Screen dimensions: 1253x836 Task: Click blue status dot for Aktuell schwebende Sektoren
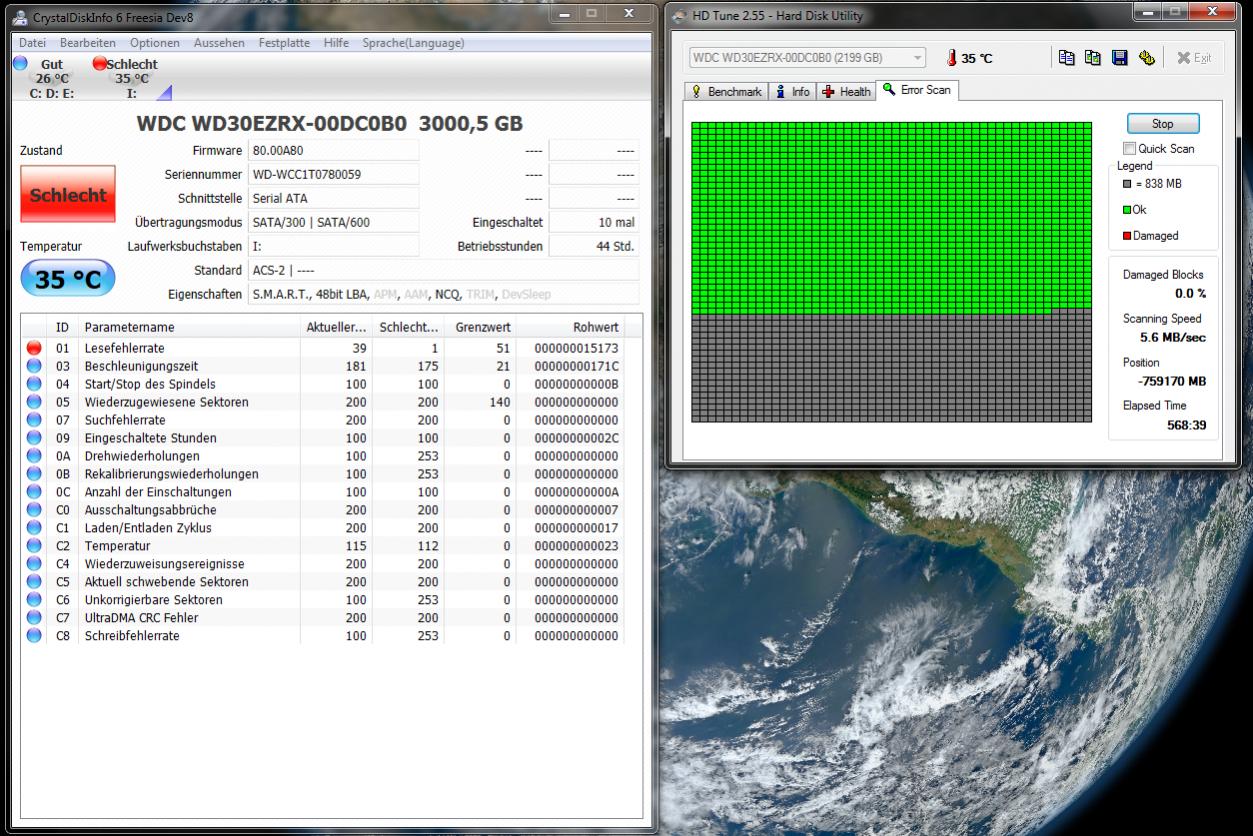pyautogui.click(x=35, y=582)
